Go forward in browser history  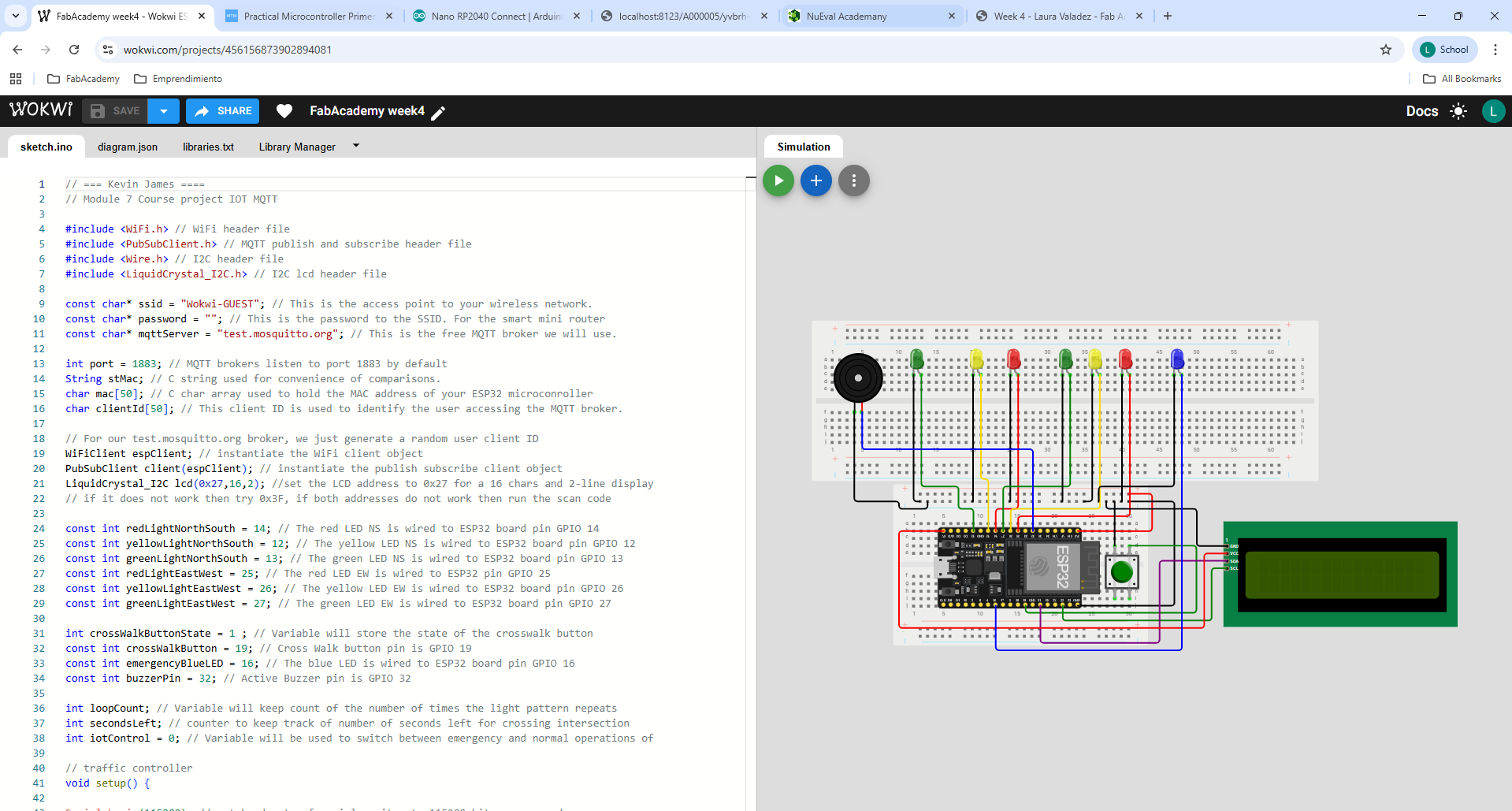coord(46,50)
